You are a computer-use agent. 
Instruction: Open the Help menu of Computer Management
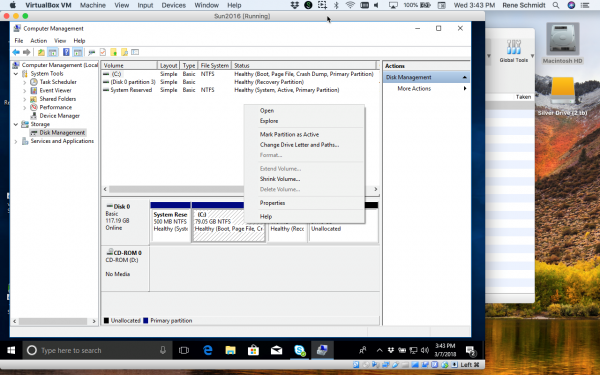click(79, 41)
